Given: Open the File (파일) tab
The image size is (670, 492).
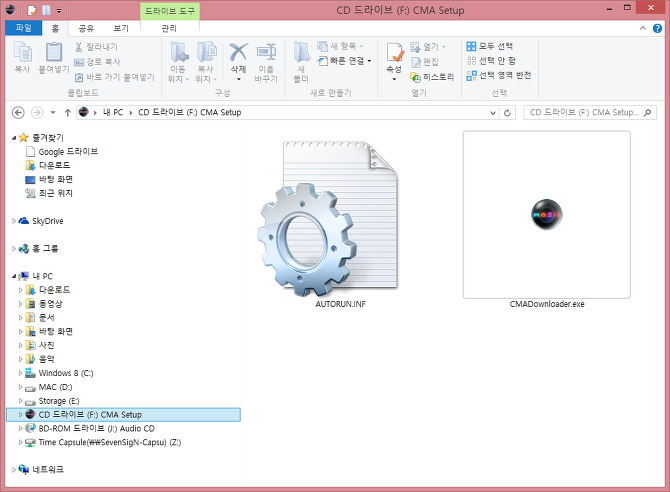Looking at the screenshot, I should pyautogui.click(x=24, y=28).
